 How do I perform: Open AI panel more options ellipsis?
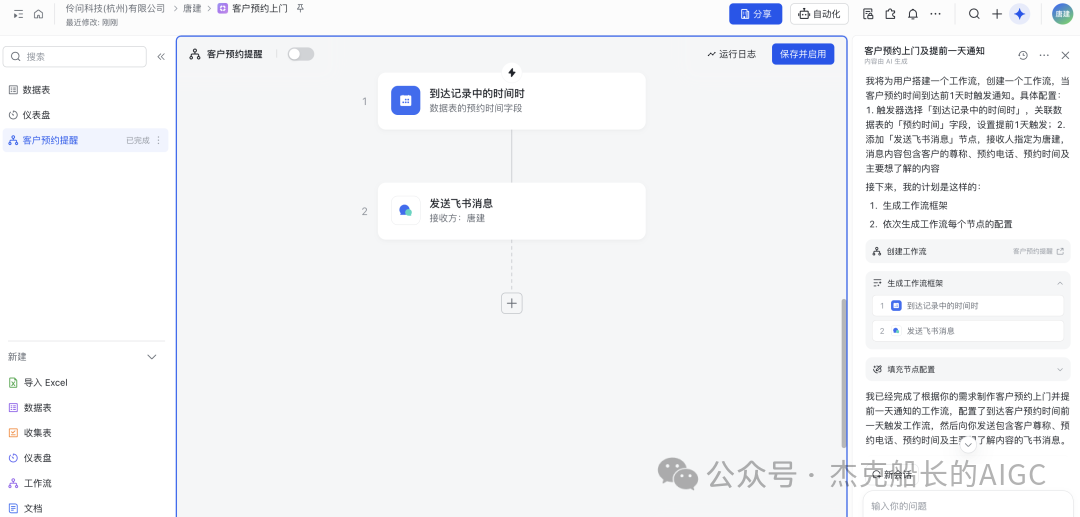(x=1044, y=55)
